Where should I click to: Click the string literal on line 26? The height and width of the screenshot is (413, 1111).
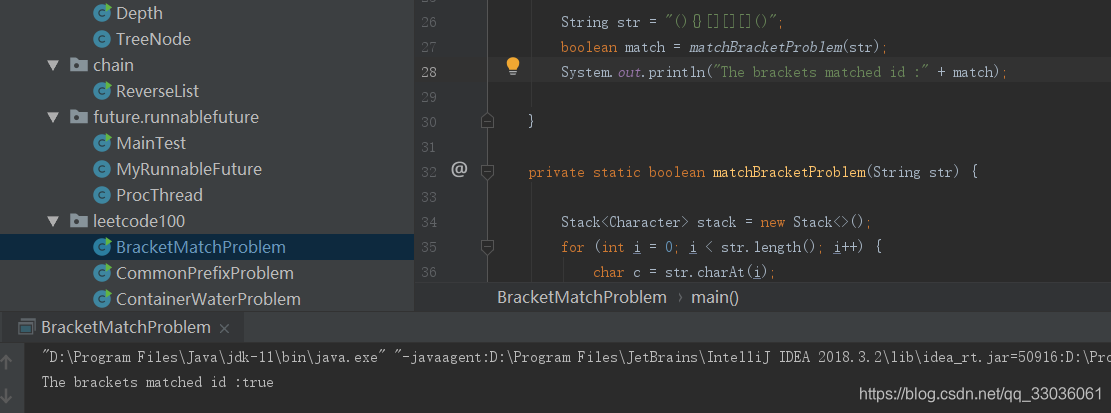tap(719, 22)
